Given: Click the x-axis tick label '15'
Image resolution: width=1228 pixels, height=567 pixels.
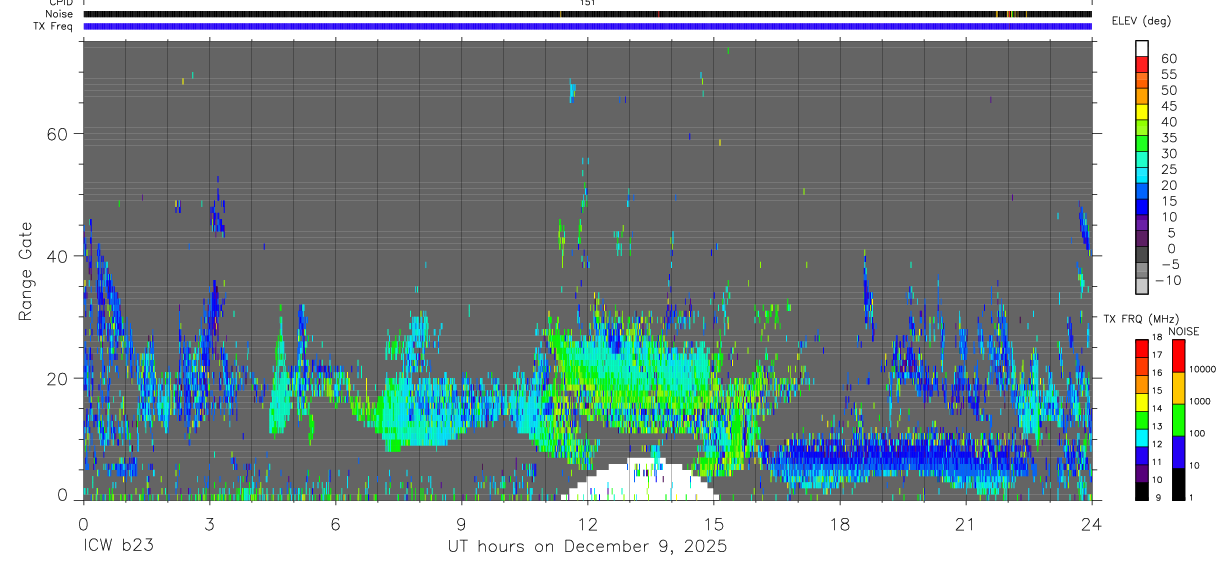Looking at the screenshot, I should tap(713, 524).
